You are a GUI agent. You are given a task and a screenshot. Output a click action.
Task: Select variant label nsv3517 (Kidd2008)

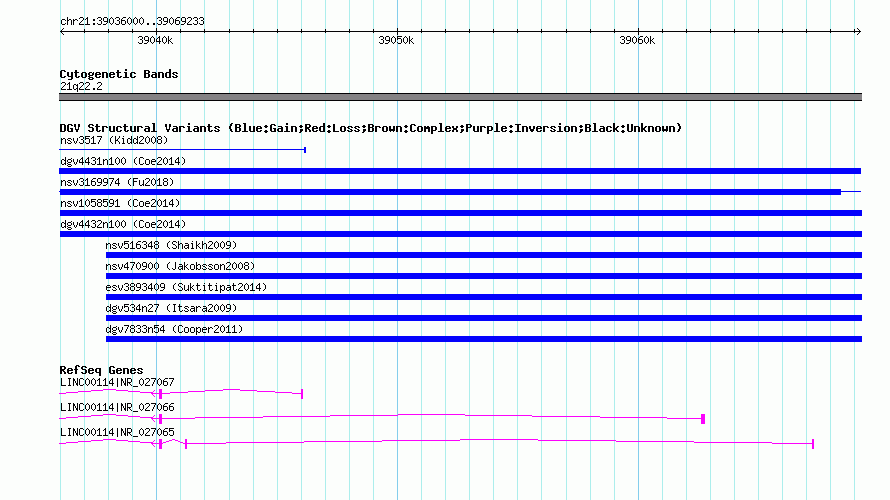point(114,140)
